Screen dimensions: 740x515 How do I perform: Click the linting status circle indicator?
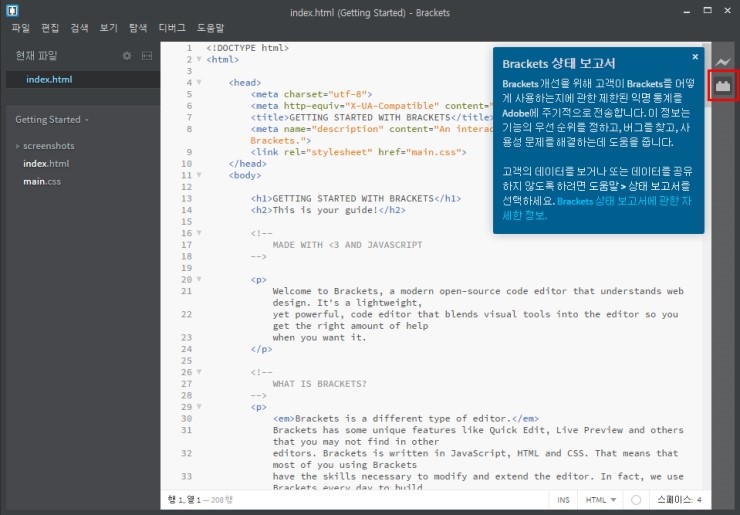pos(636,500)
